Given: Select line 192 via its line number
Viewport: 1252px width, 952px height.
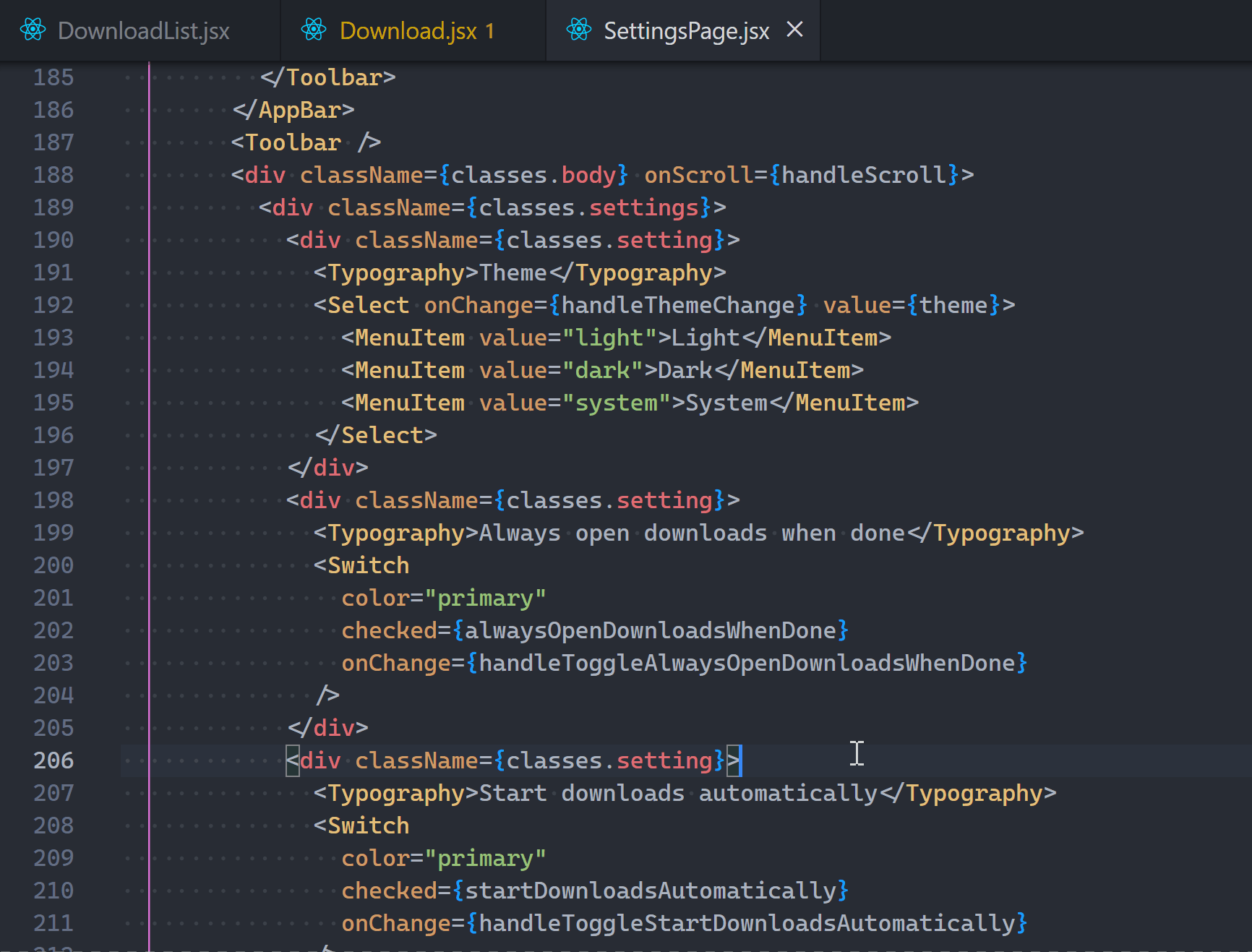Looking at the screenshot, I should click(x=53, y=305).
